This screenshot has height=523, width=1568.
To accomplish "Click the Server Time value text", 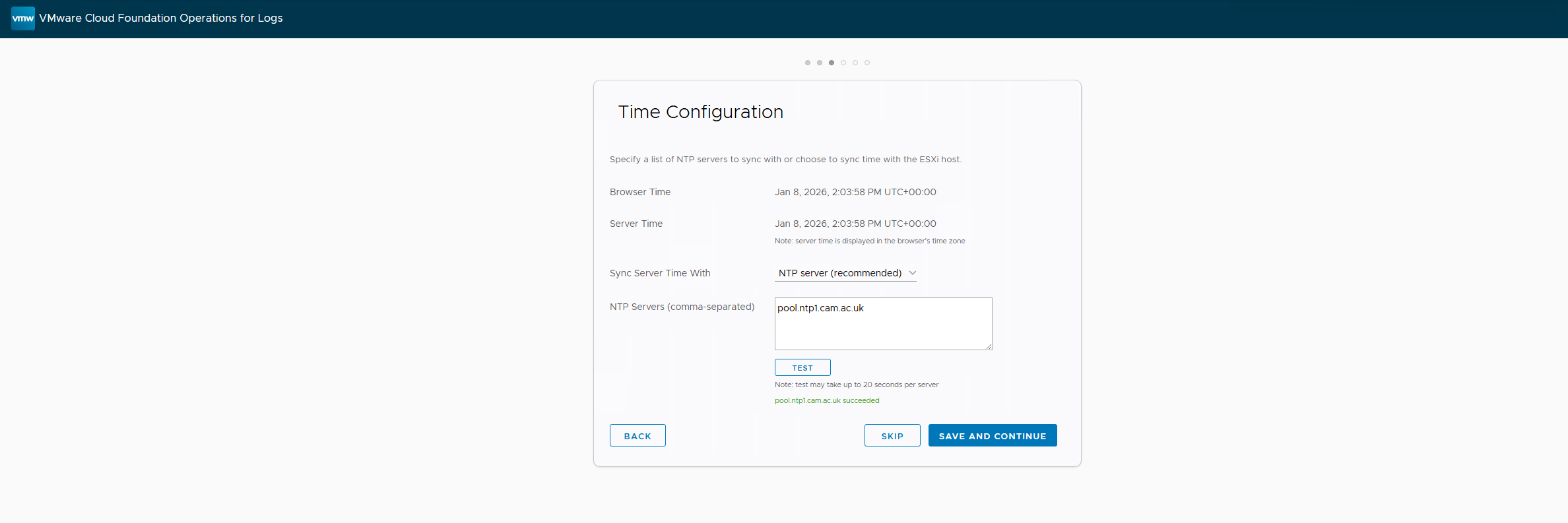I will coord(855,224).
